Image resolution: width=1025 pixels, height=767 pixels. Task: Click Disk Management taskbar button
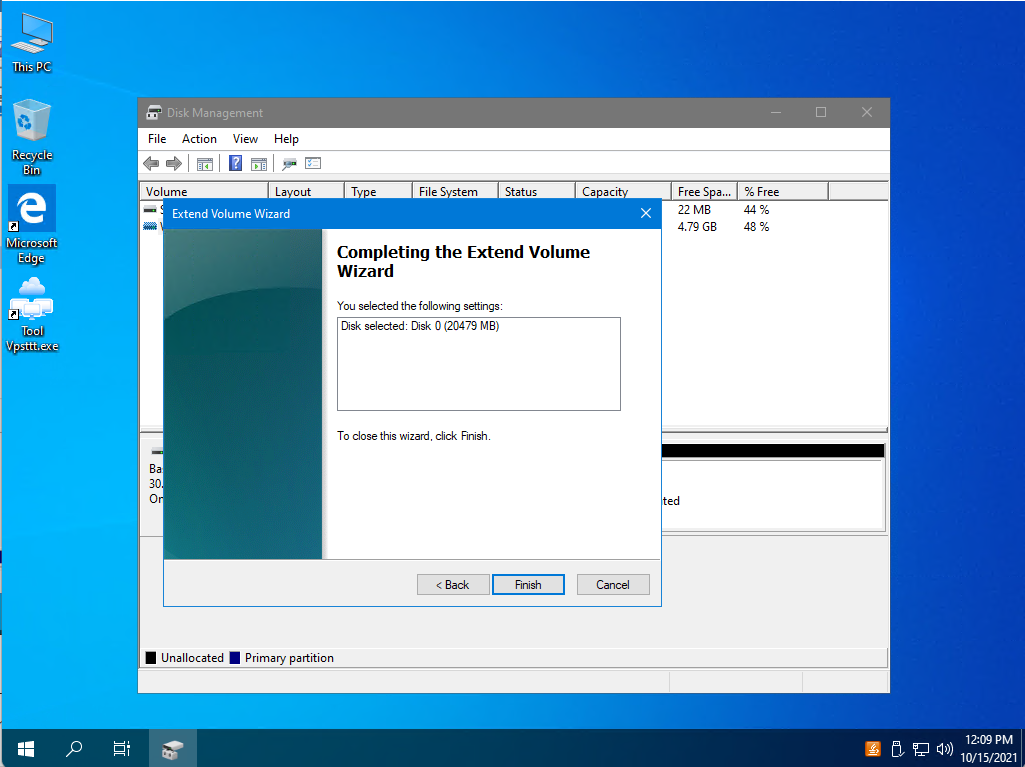click(x=173, y=748)
